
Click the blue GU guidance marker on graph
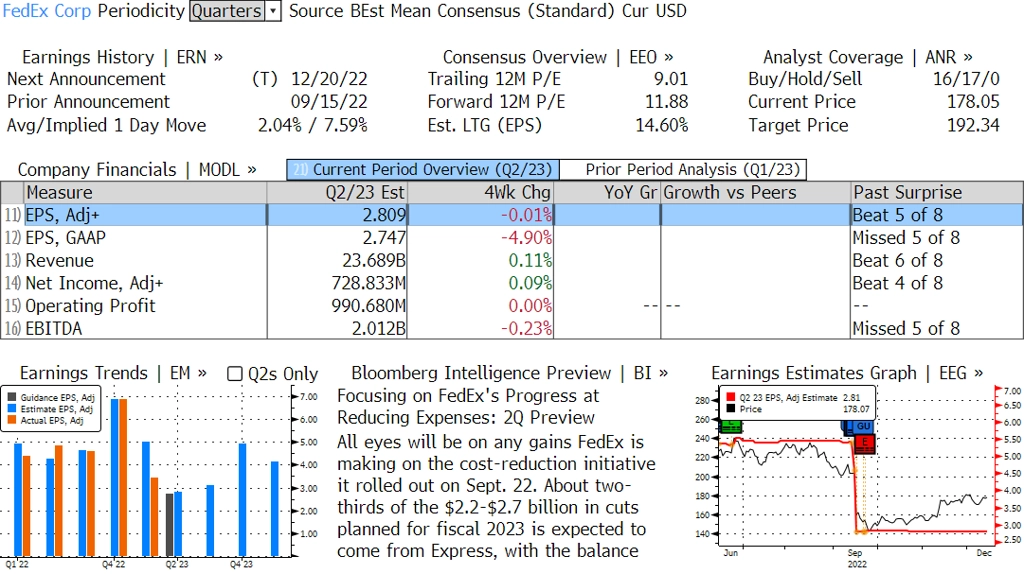tap(863, 426)
